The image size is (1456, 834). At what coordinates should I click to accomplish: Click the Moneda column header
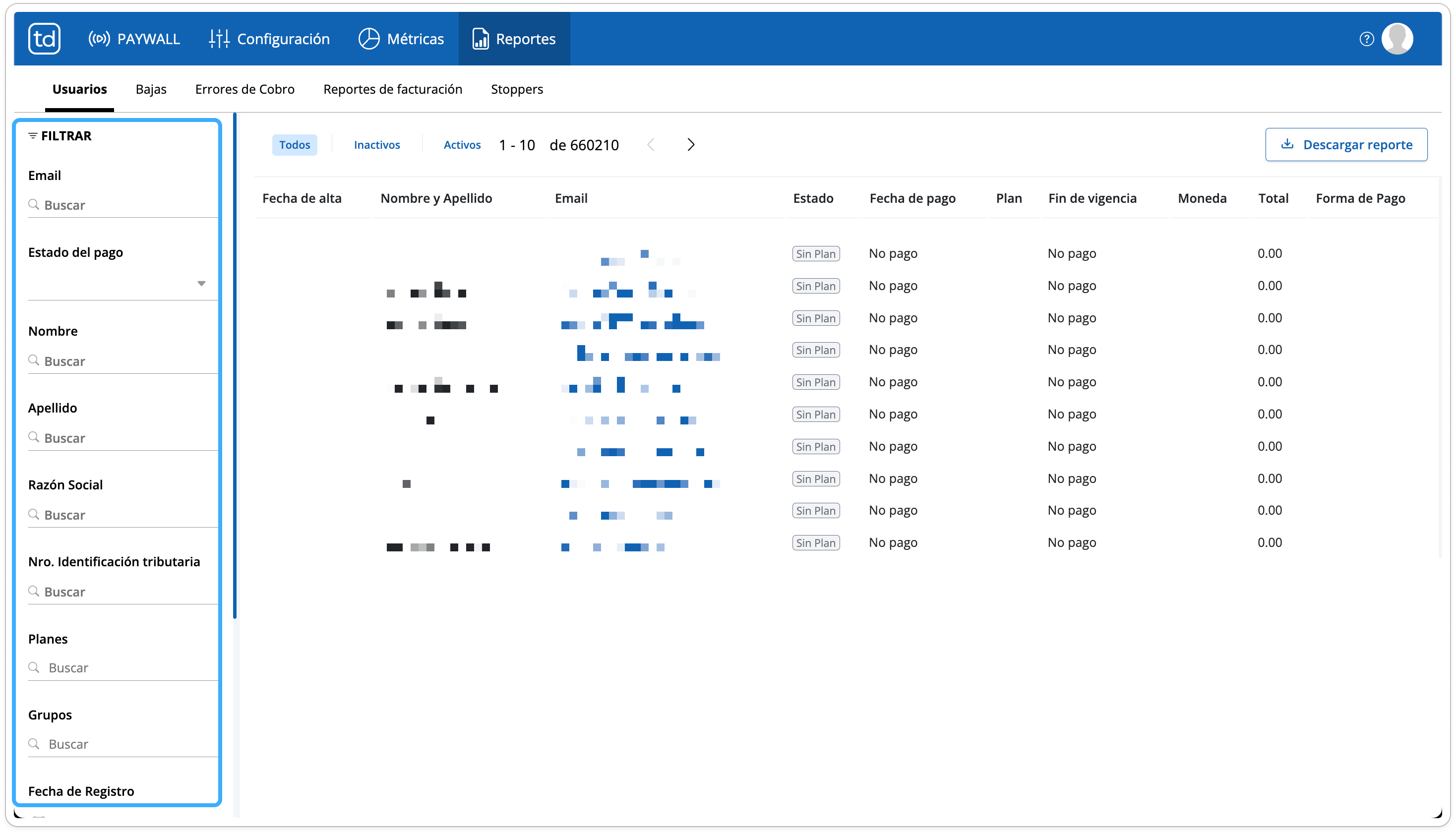[x=1202, y=198]
